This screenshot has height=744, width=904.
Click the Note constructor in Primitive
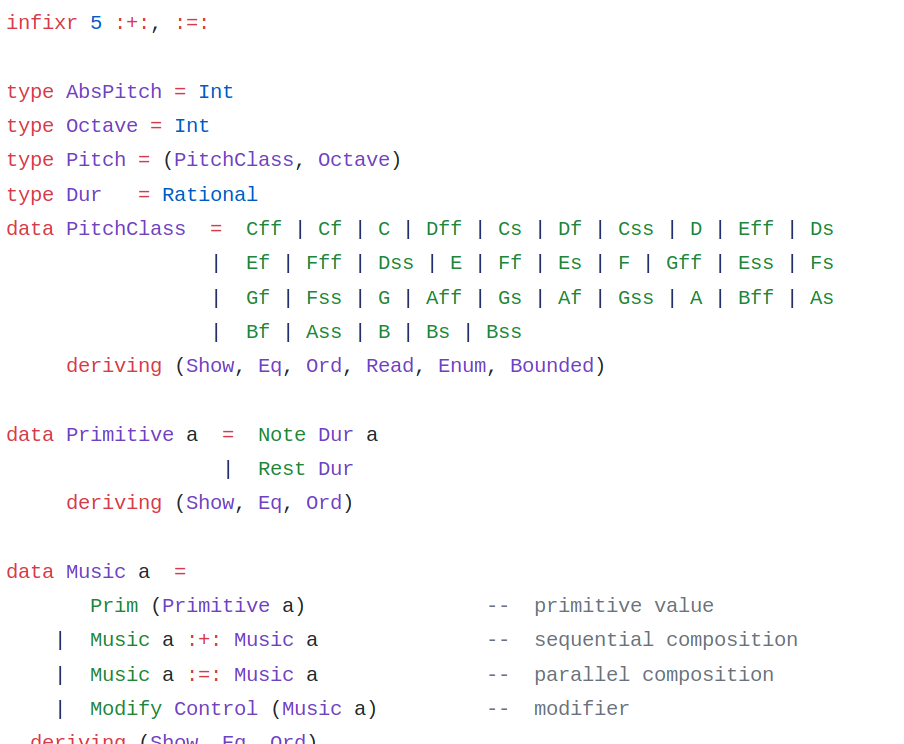tap(281, 435)
